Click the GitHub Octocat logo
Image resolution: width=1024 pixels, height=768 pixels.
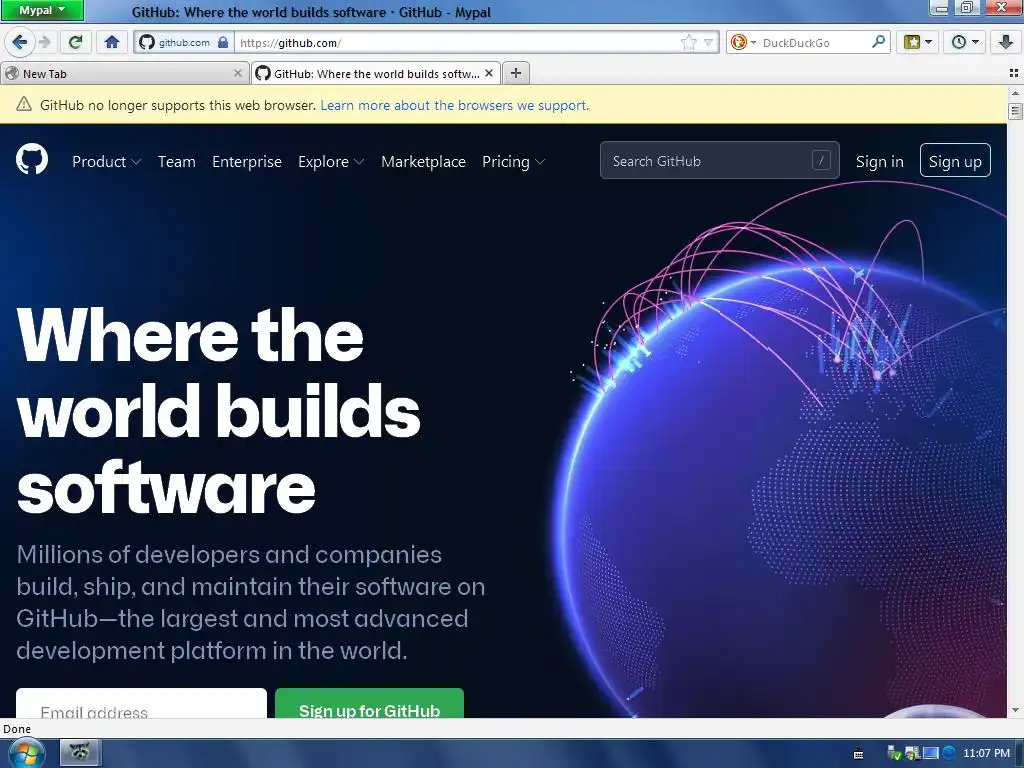click(x=32, y=159)
